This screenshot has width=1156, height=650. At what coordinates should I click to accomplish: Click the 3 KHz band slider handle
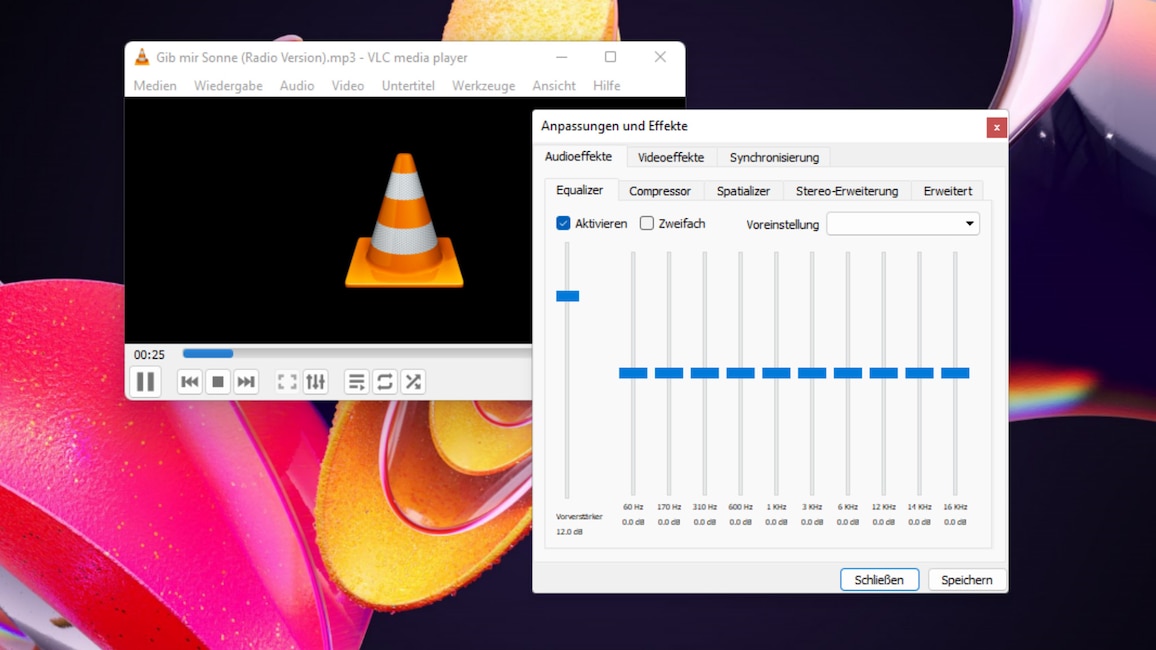(x=812, y=373)
